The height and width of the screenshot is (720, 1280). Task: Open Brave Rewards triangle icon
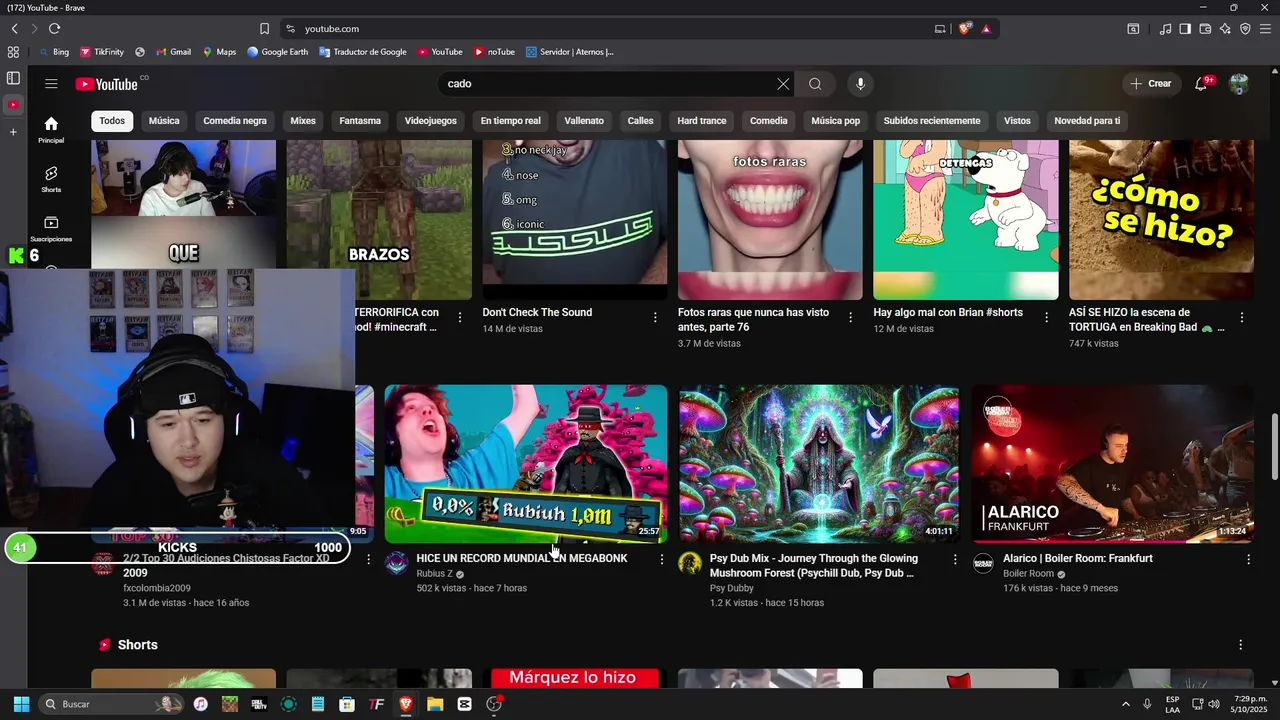[x=986, y=29]
